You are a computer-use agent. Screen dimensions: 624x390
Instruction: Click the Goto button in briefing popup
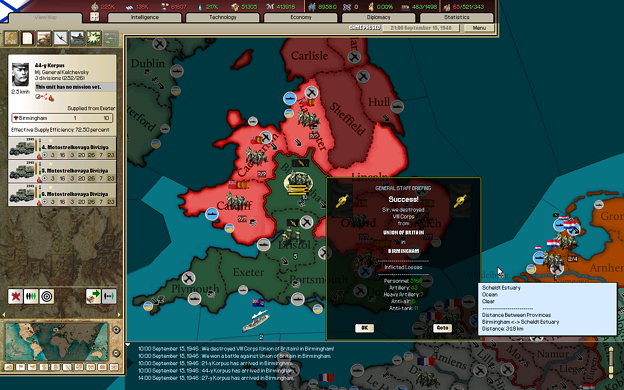(442, 328)
